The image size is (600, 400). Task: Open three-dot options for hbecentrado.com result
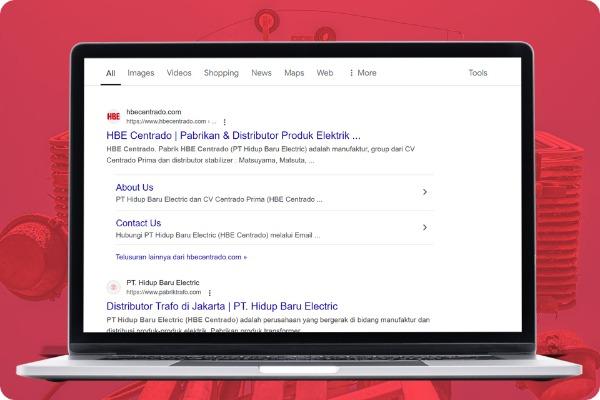(x=224, y=121)
